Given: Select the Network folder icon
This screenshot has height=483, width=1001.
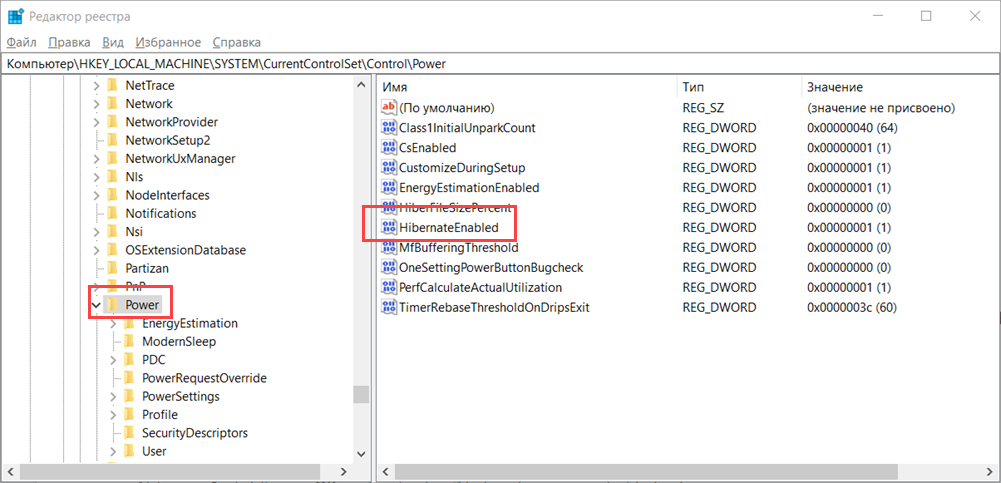Looking at the screenshot, I should pos(112,103).
